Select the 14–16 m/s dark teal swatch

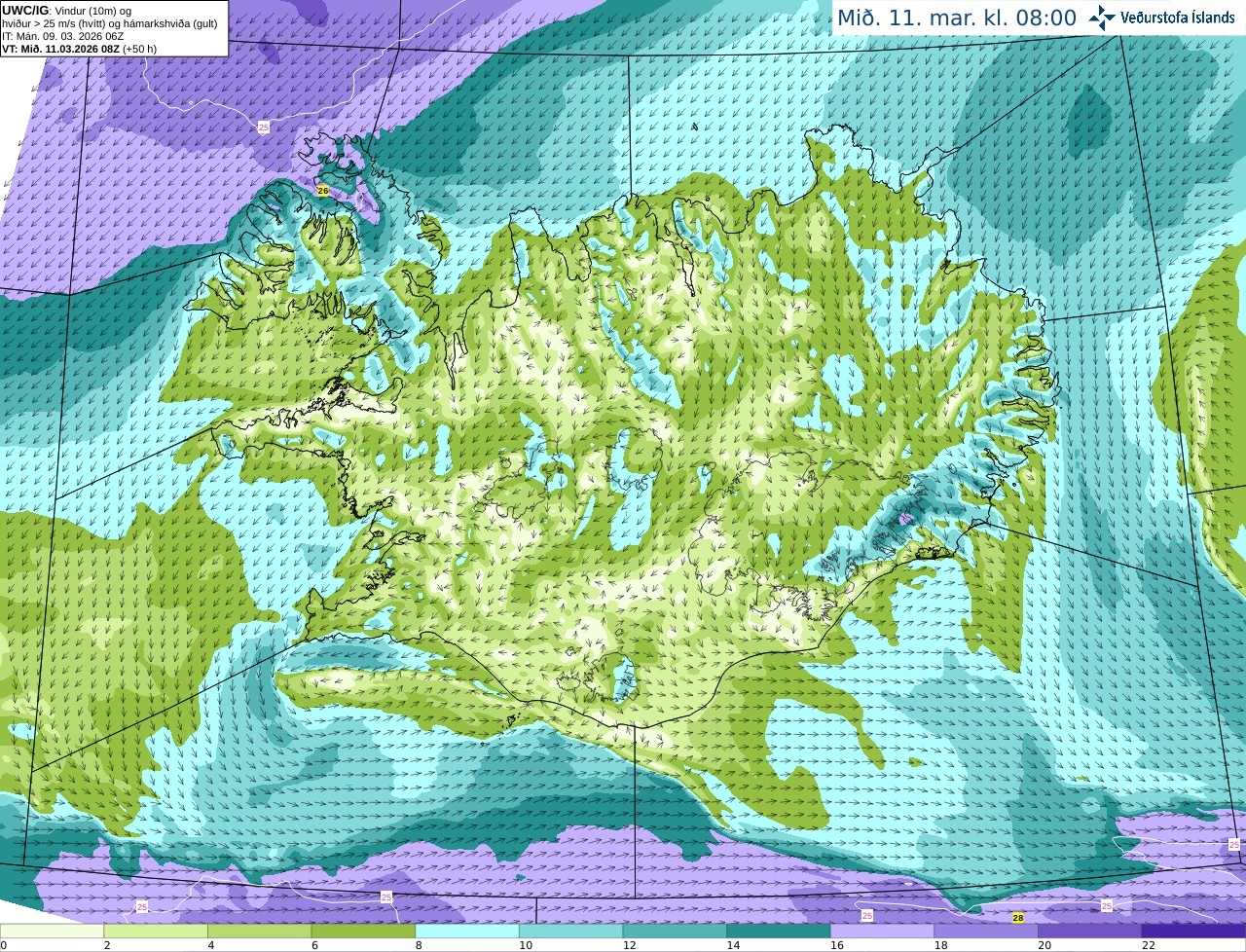[x=779, y=932]
